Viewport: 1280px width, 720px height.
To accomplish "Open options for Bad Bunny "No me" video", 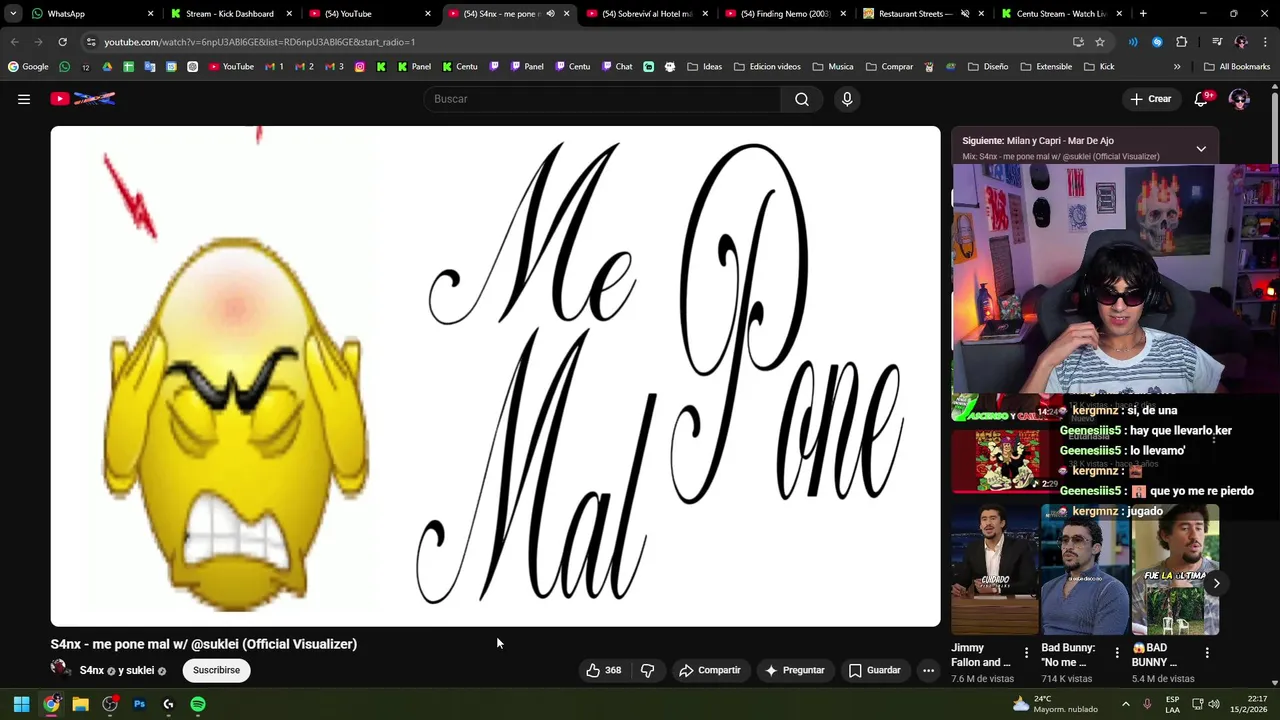I will pos(1117,653).
